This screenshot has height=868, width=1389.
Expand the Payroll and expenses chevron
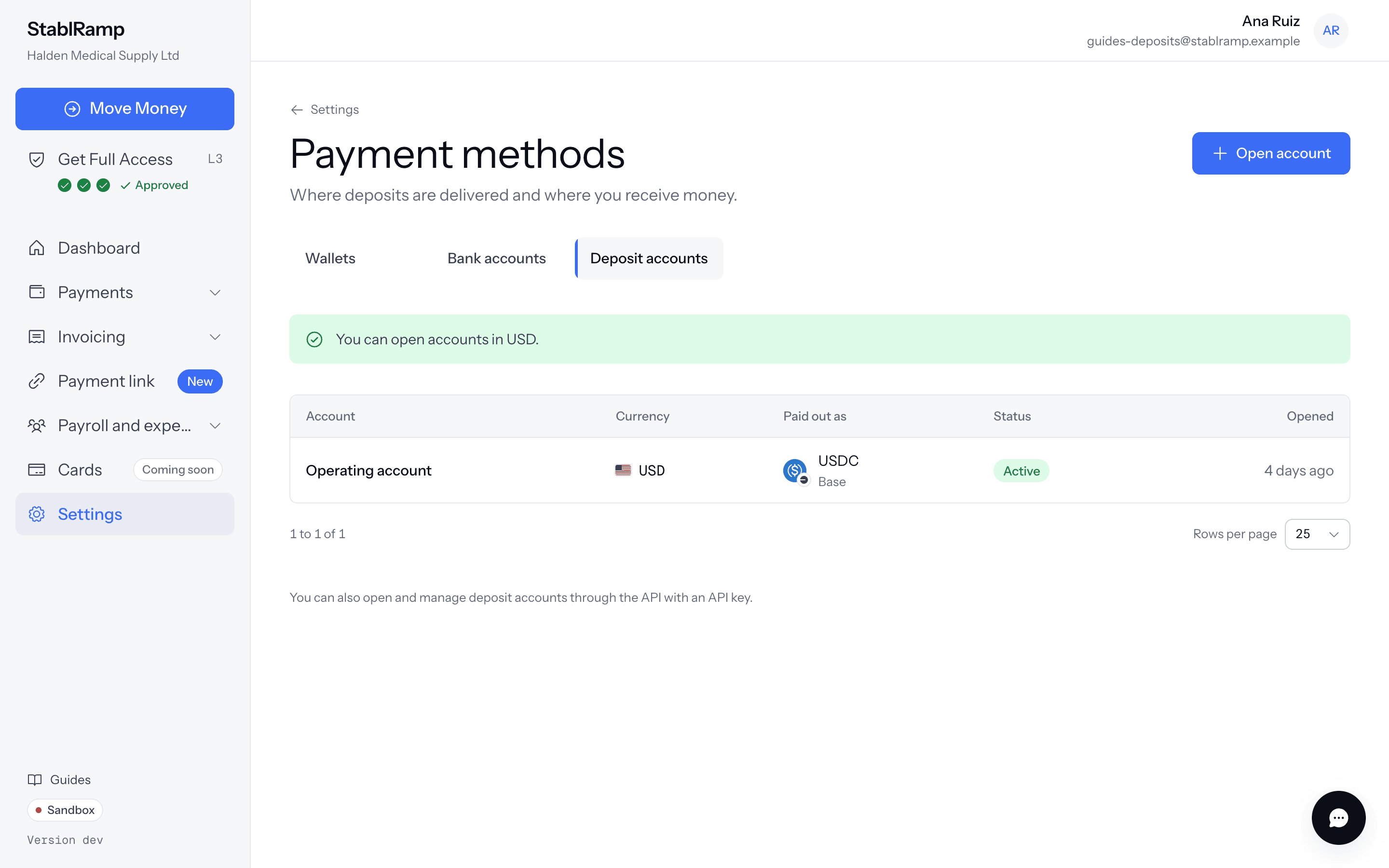(x=215, y=425)
